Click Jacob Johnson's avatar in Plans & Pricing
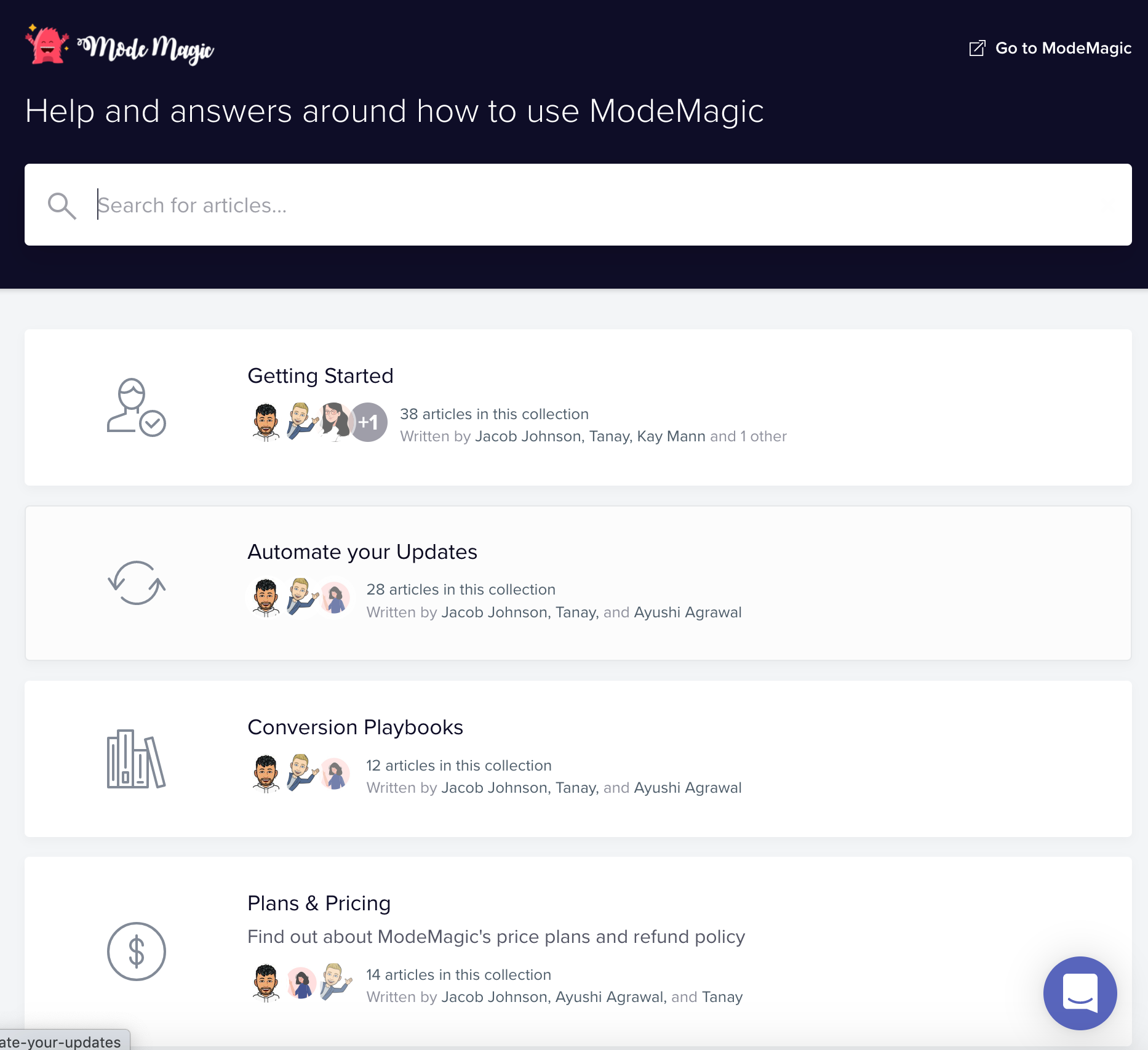This screenshot has width=1148, height=1050. pos(266,983)
